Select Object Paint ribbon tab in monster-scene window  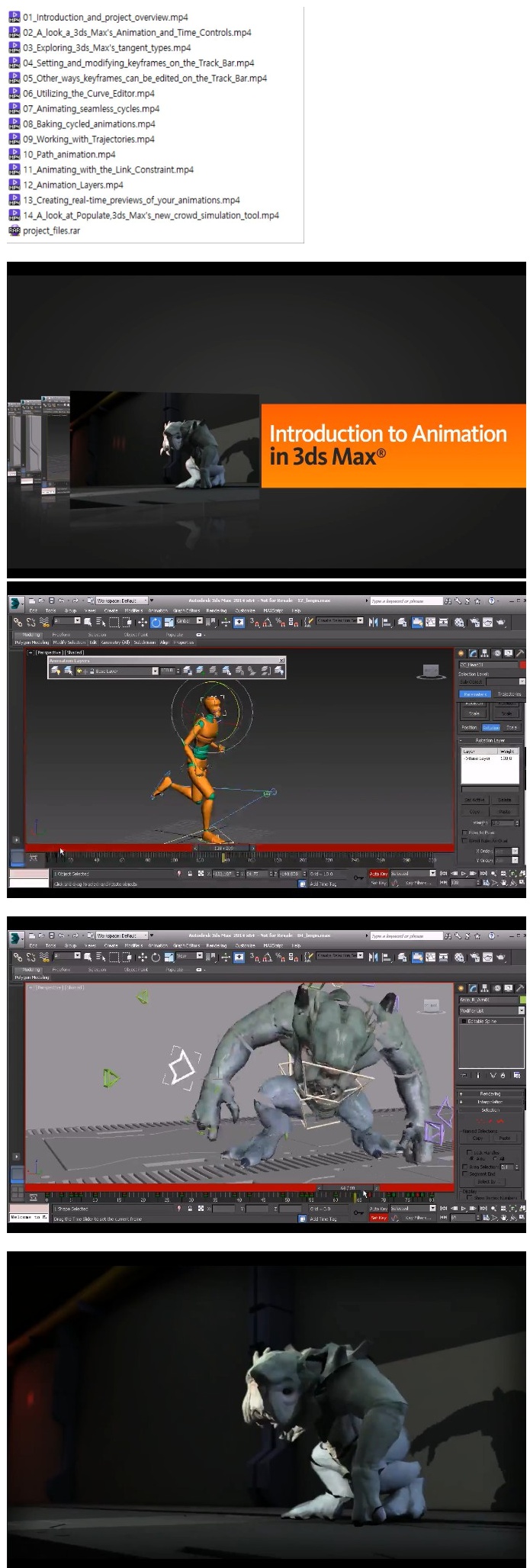pyautogui.click(x=136, y=970)
